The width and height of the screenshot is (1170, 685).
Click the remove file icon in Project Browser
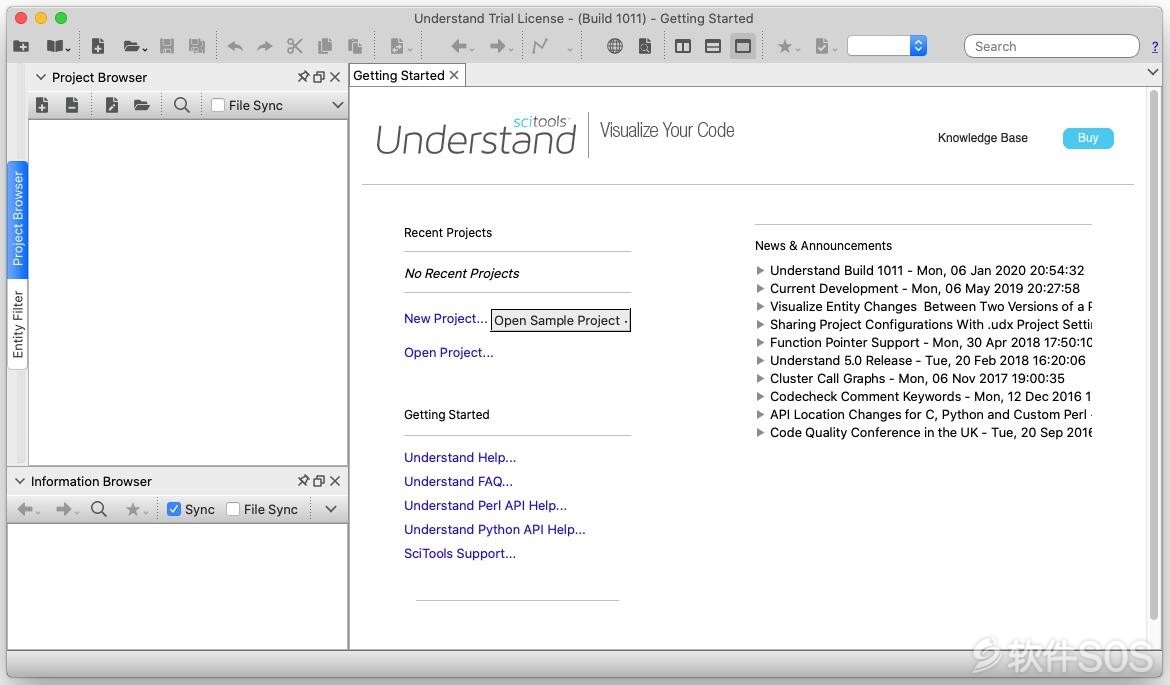72,105
